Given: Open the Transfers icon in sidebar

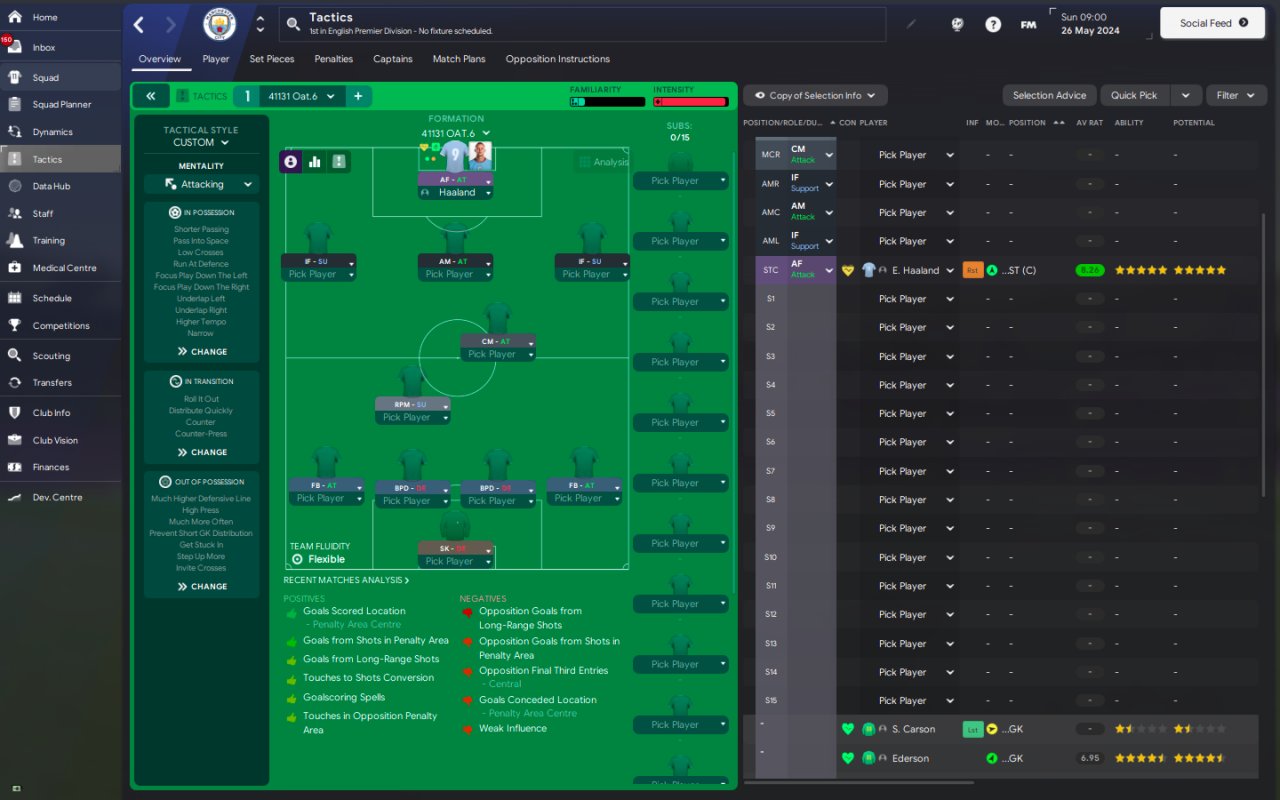Looking at the screenshot, I should click(x=14, y=382).
